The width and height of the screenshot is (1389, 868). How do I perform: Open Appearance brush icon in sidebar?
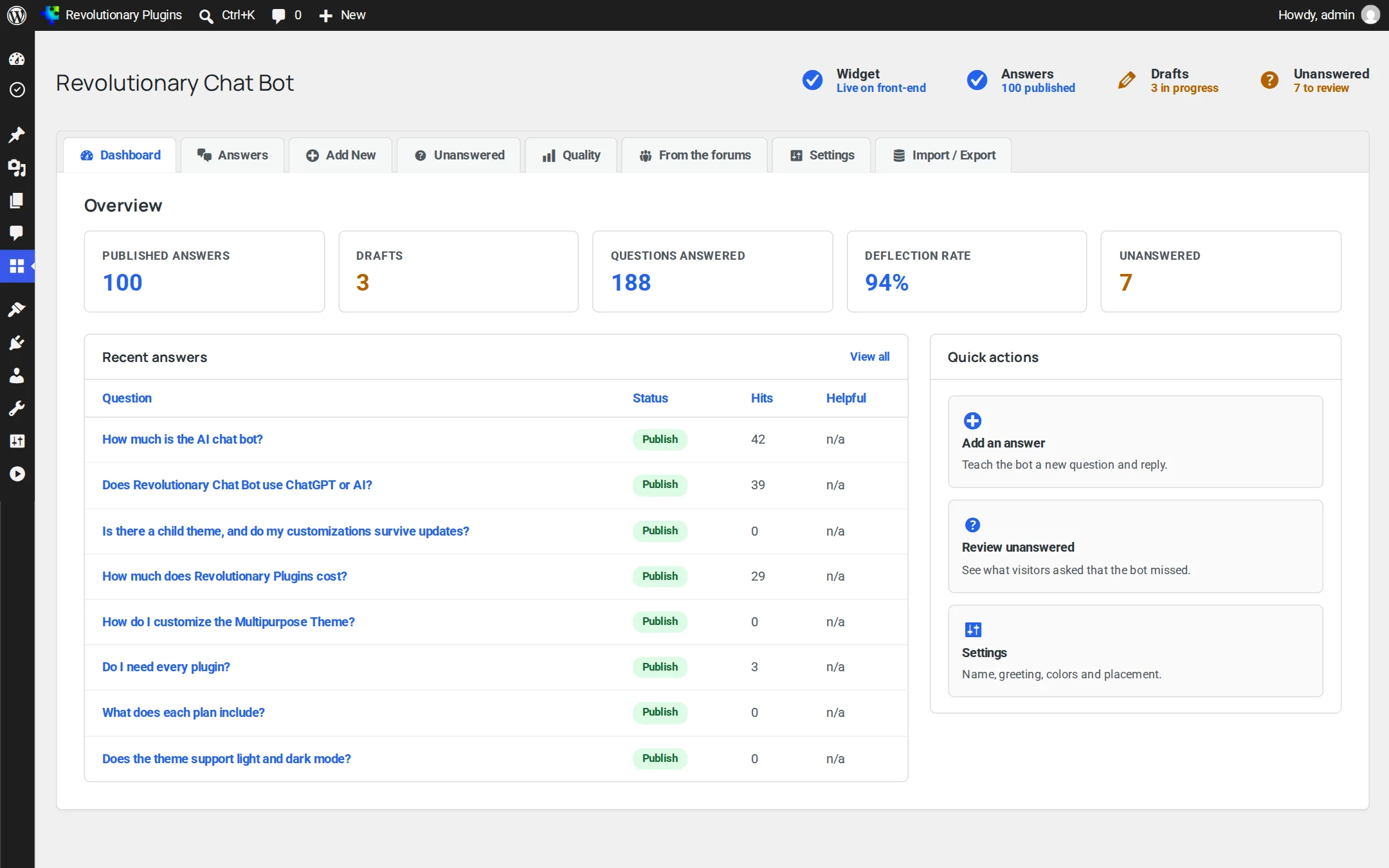[x=17, y=309]
